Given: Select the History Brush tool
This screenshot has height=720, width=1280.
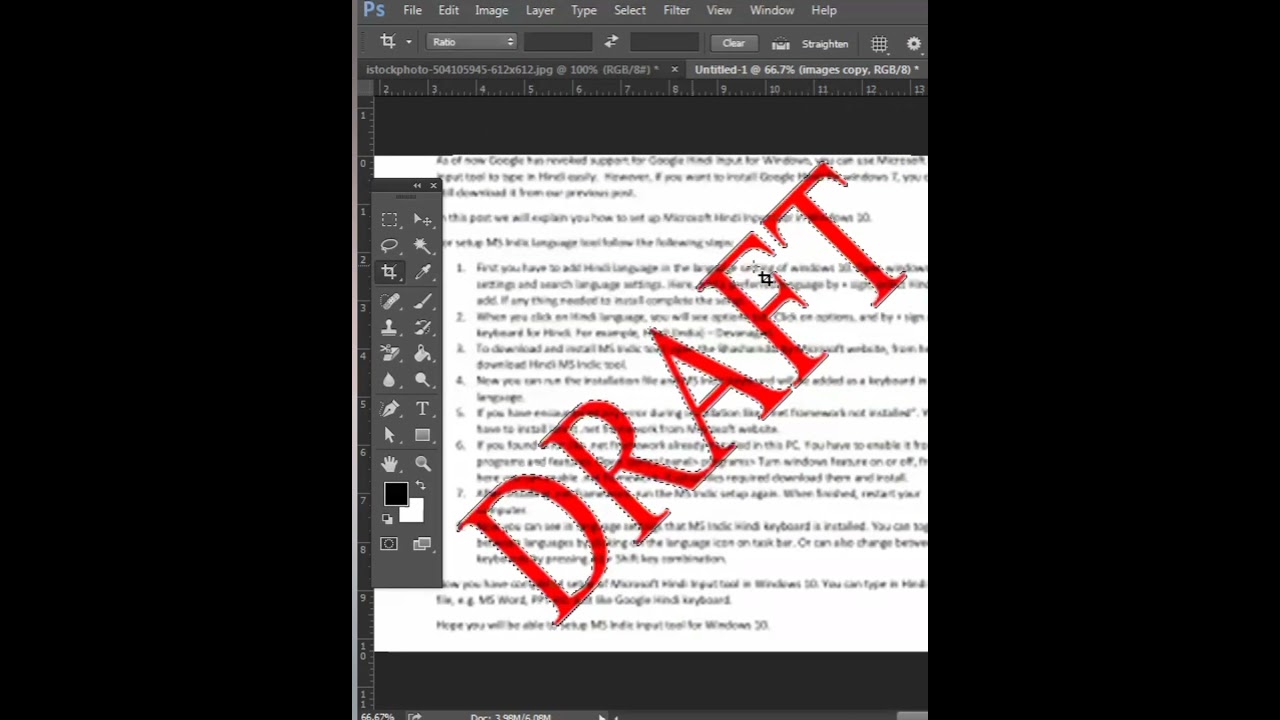Looking at the screenshot, I should click(423, 327).
